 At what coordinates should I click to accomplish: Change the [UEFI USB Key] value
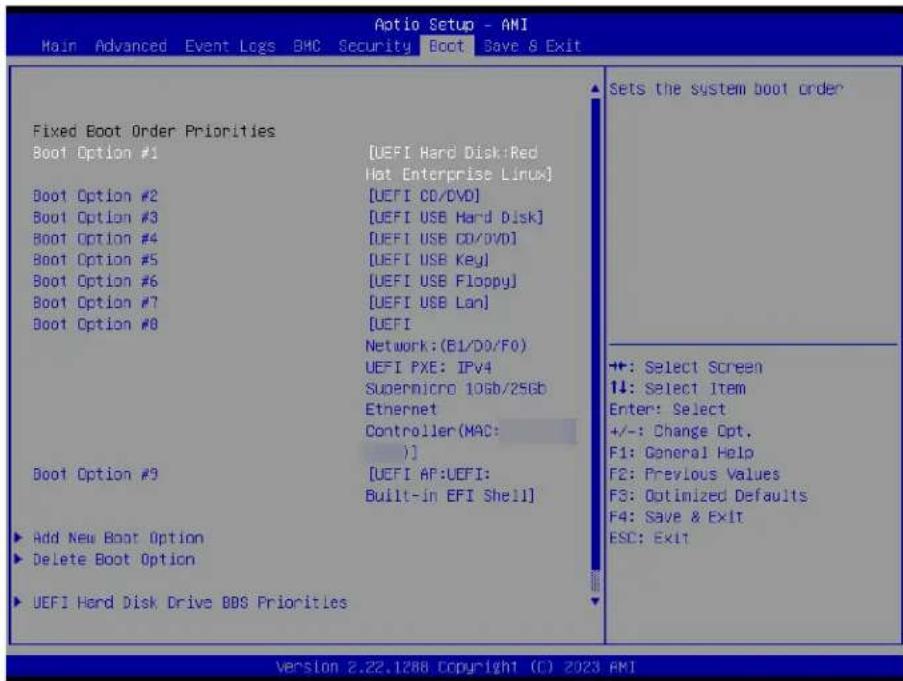(x=428, y=260)
